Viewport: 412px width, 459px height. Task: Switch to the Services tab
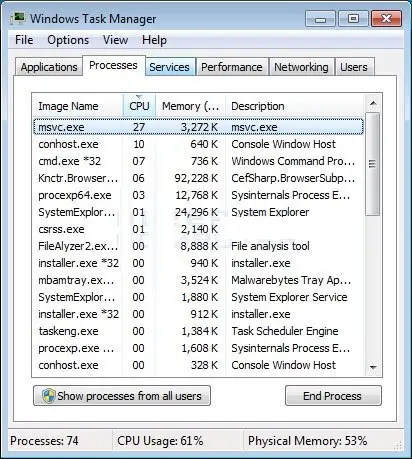point(169,67)
